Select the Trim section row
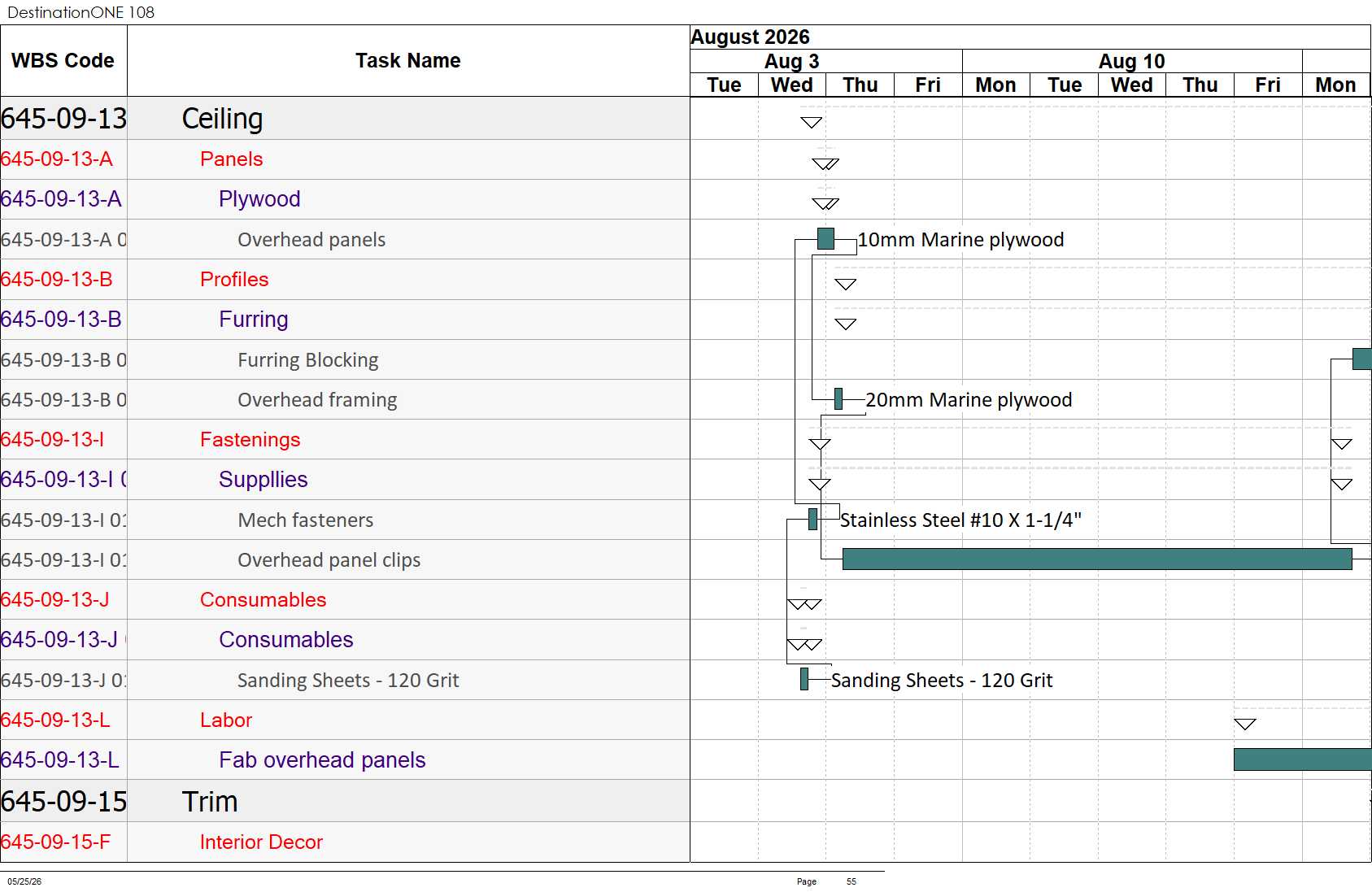1372x892 pixels. pos(345,802)
